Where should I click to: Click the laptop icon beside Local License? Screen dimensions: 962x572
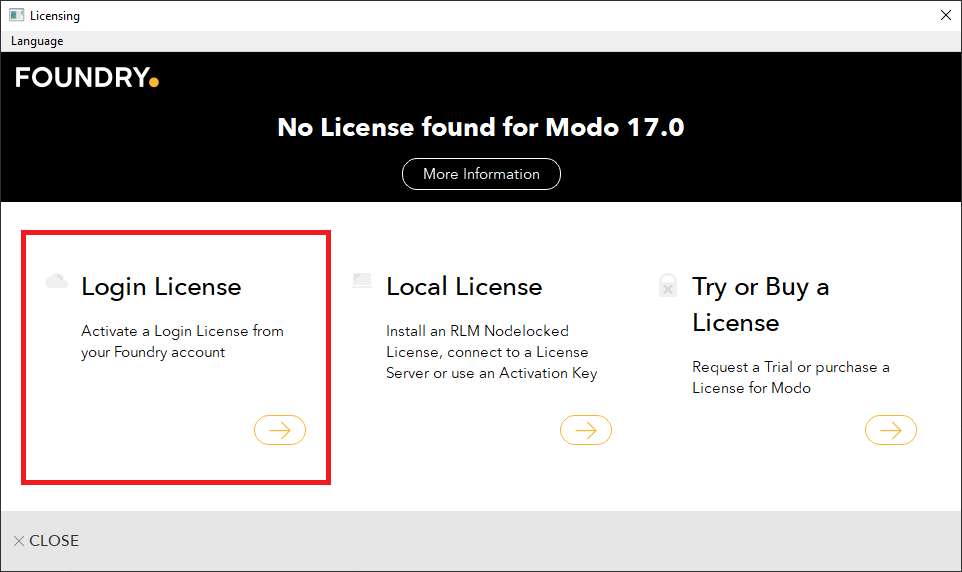coord(362,280)
